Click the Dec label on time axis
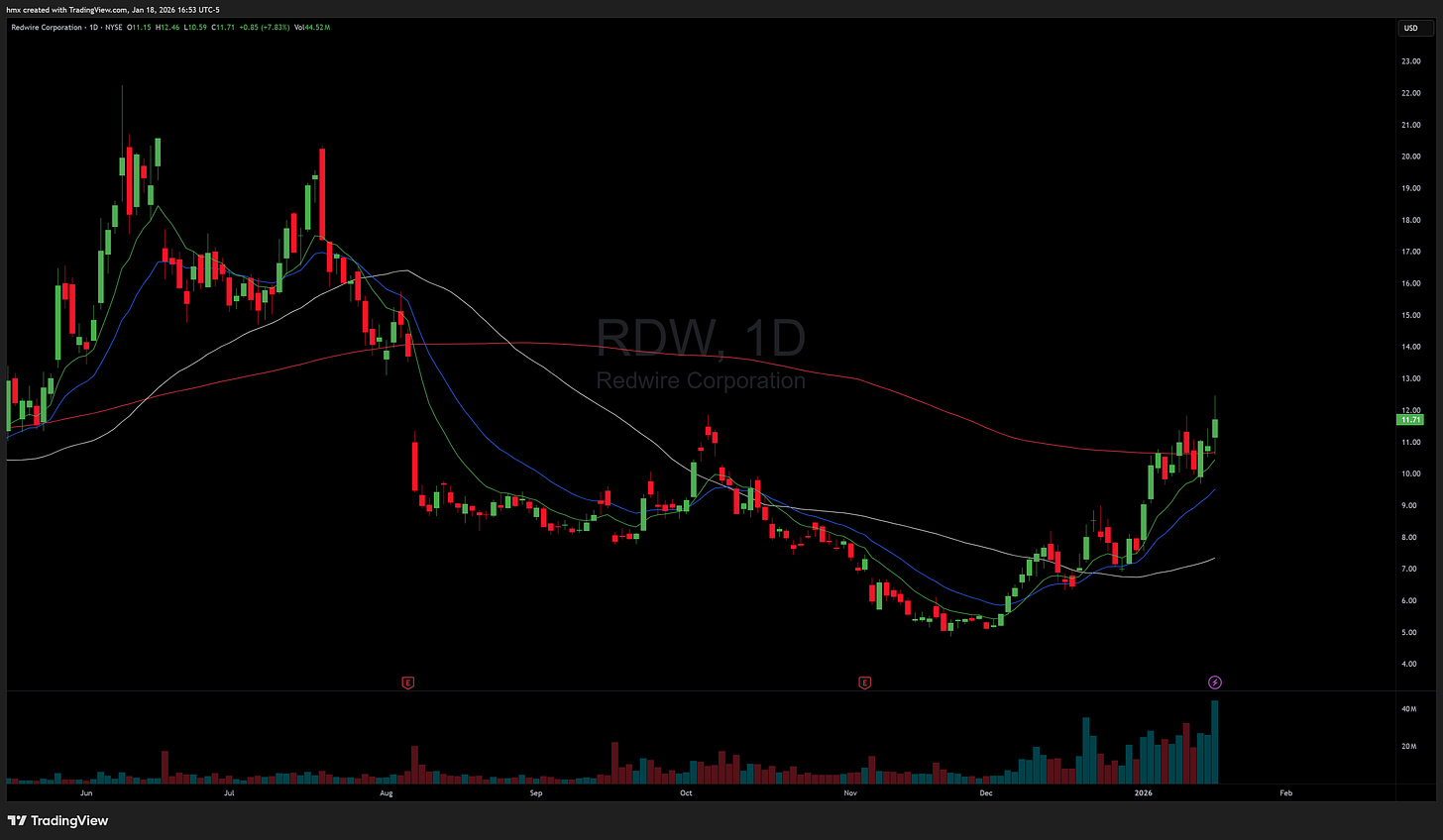Viewport: 1443px width, 840px height. [985, 792]
